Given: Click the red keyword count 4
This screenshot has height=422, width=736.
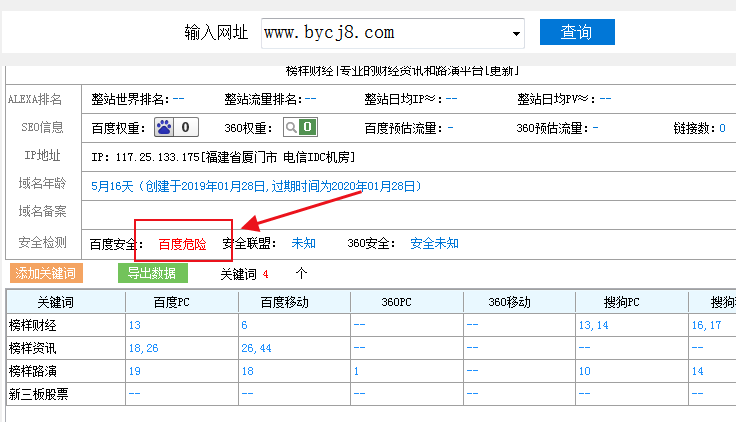Looking at the screenshot, I should (x=266, y=274).
